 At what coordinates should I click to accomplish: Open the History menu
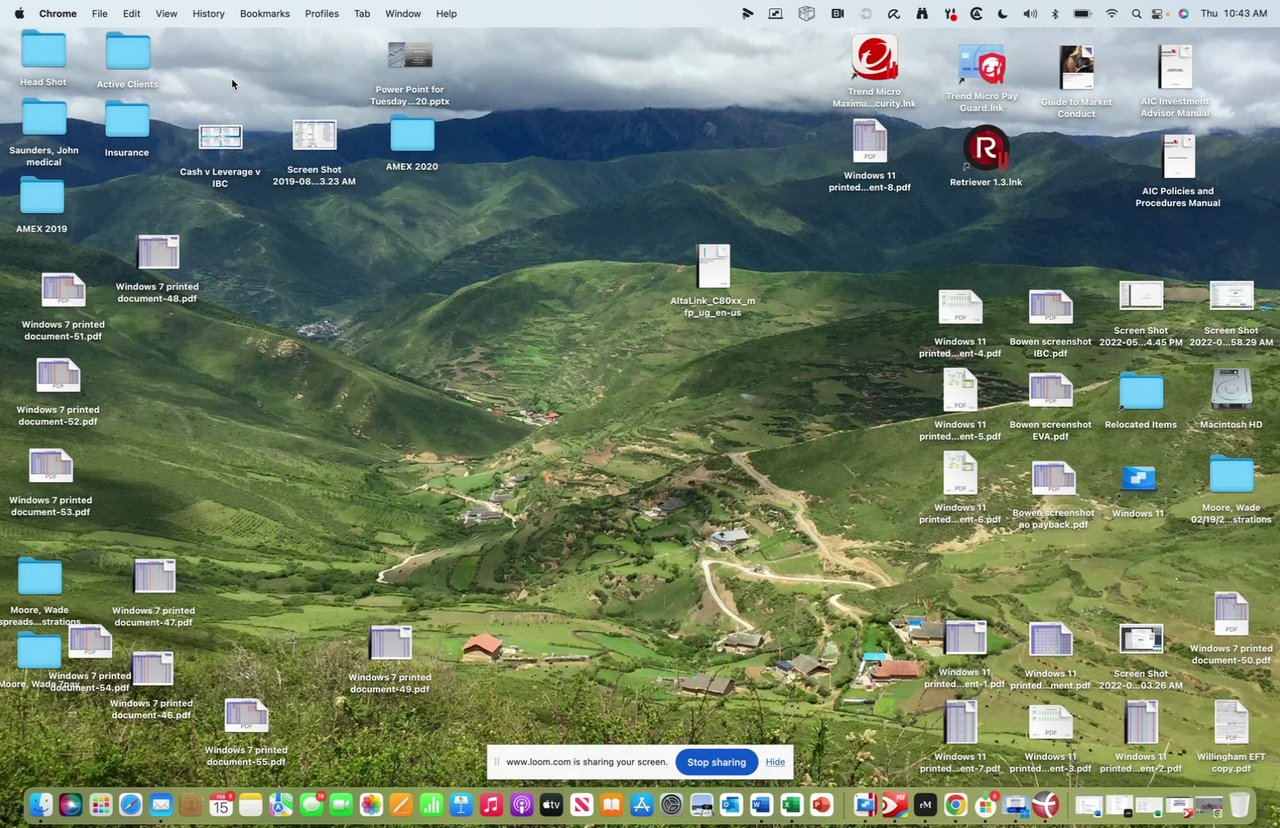tap(208, 13)
